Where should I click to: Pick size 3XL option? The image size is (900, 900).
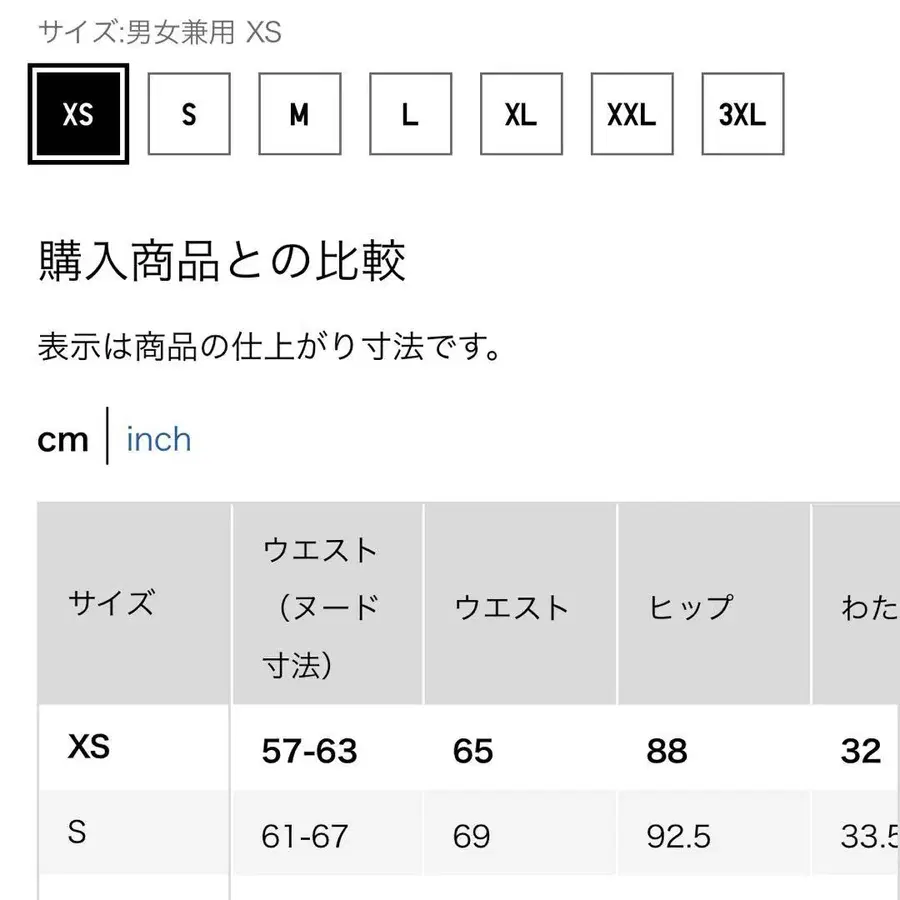tap(742, 114)
